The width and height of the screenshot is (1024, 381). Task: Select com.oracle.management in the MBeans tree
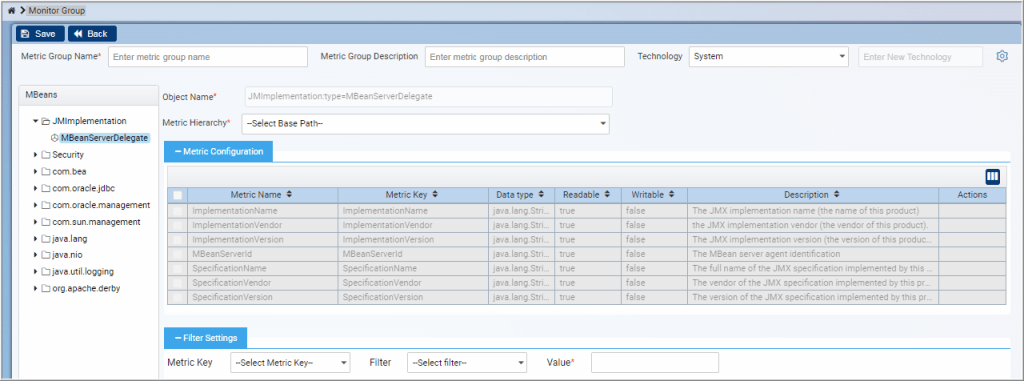coord(101,205)
